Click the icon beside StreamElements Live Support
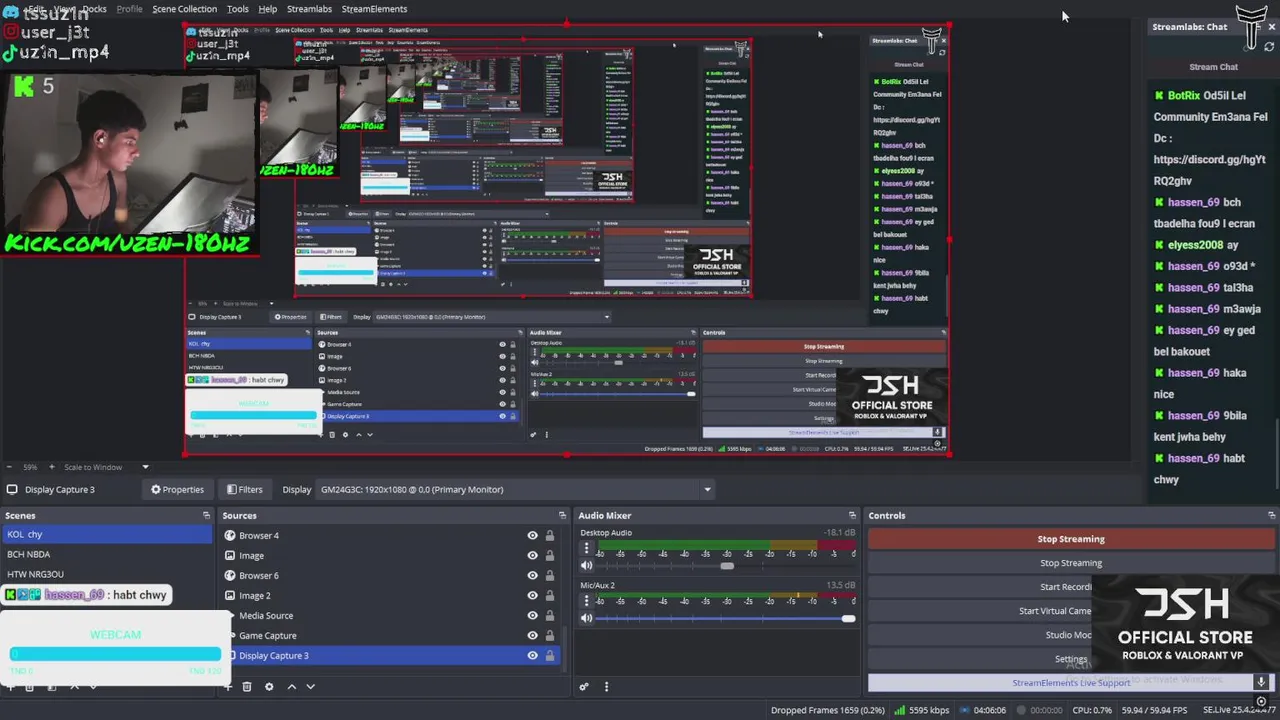 pos(1262,683)
